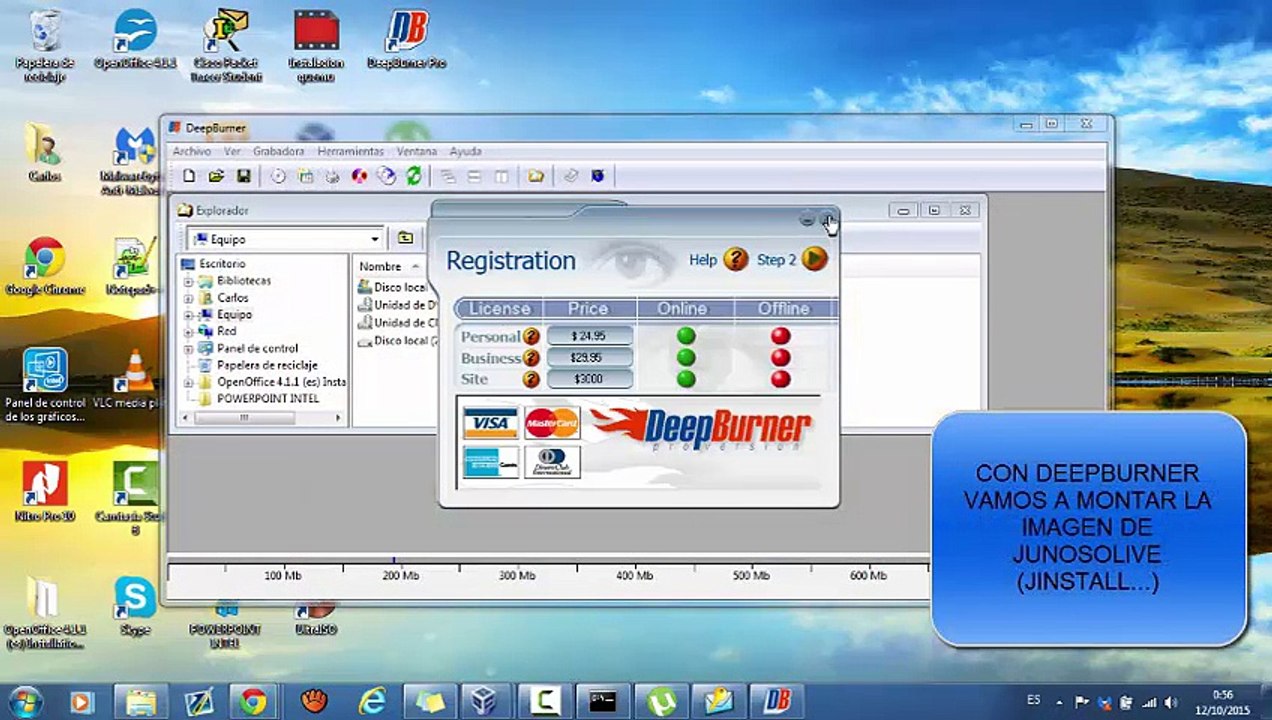Screen dimensions: 1272x720
Task: Click the up-folder icon in Explorador
Action: (405, 238)
